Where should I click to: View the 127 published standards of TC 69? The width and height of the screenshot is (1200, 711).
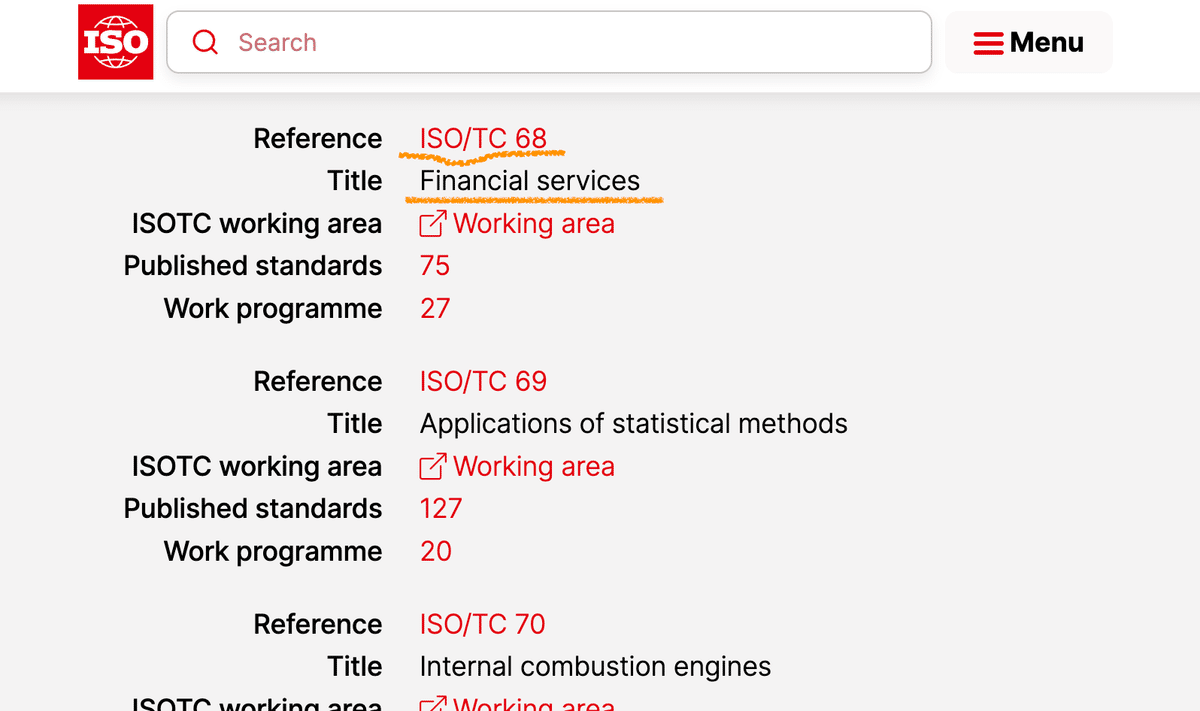click(x=441, y=509)
